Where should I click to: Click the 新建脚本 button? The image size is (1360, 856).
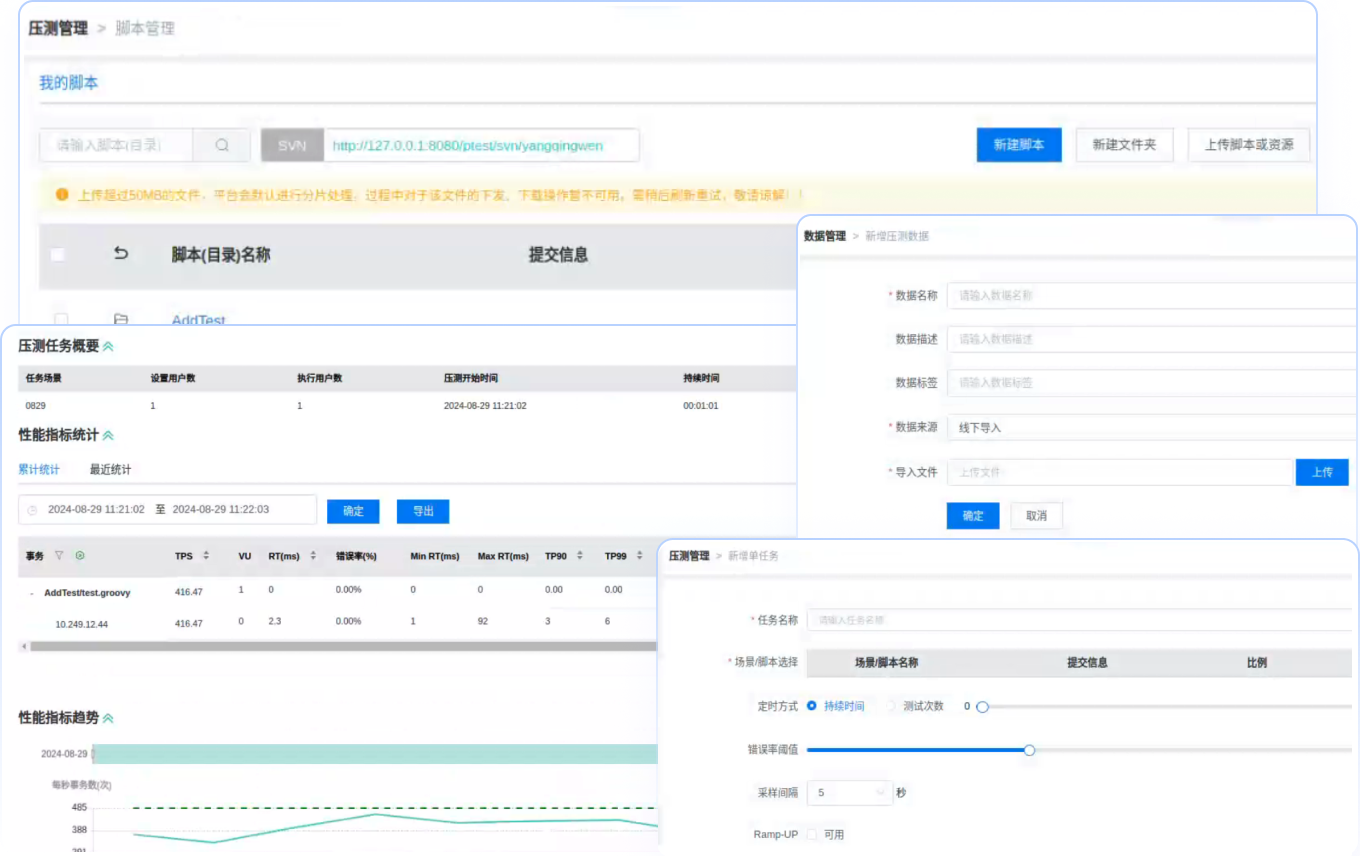coord(1019,145)
